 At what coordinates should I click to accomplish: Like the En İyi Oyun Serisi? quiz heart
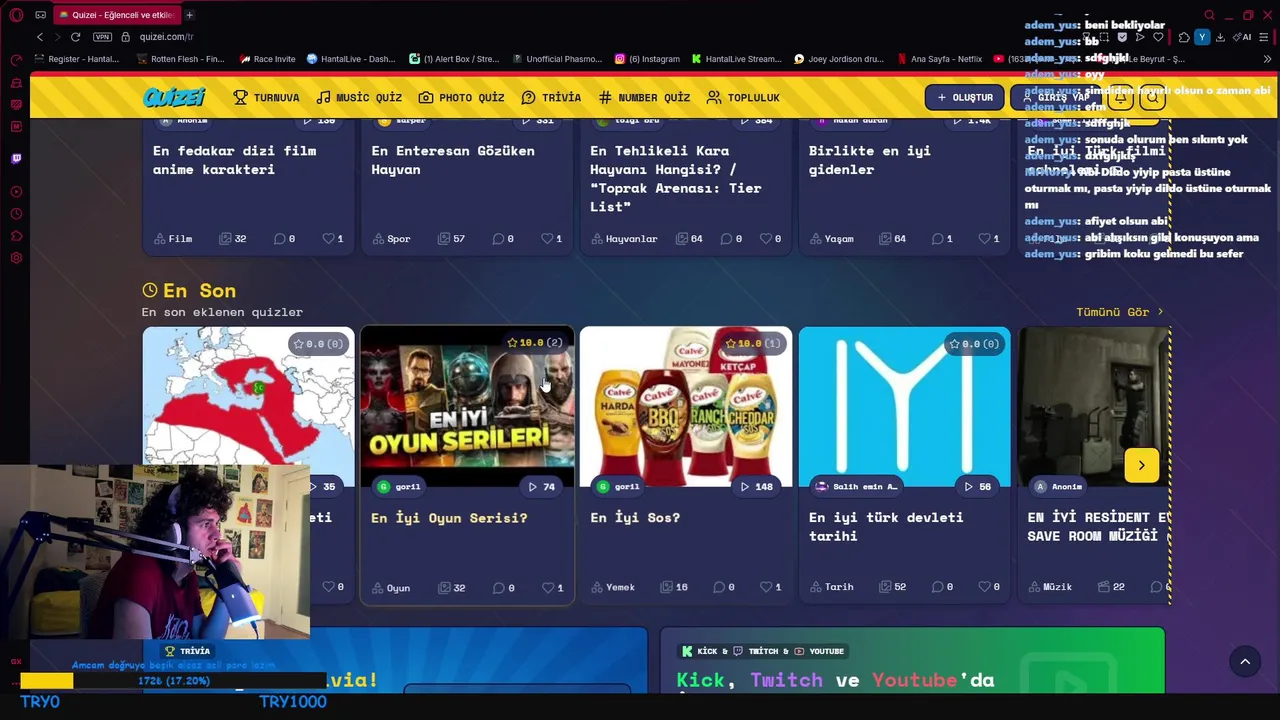coord(548,587)
